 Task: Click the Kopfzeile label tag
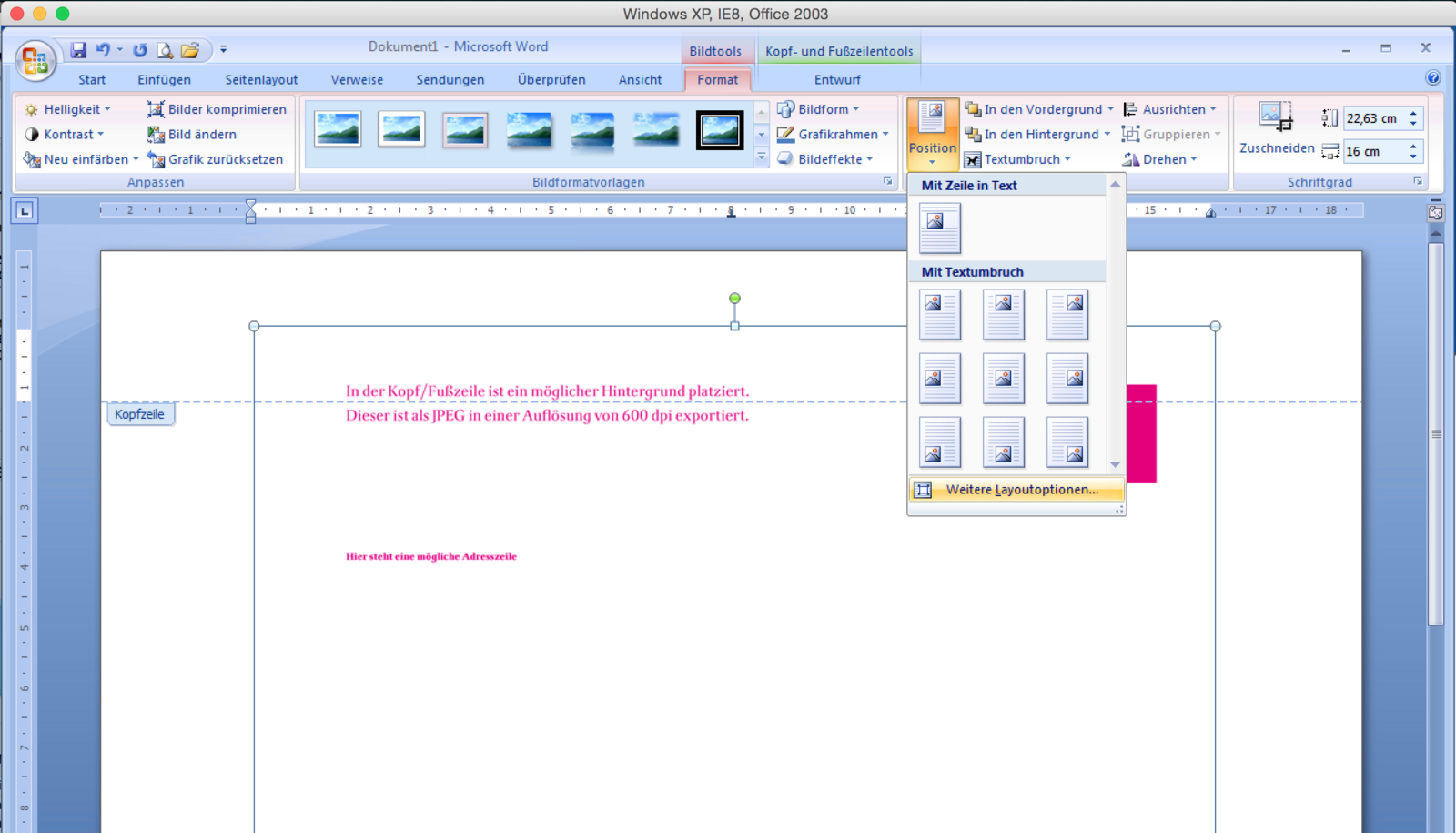pyautogui.click(x=139, y=414)
